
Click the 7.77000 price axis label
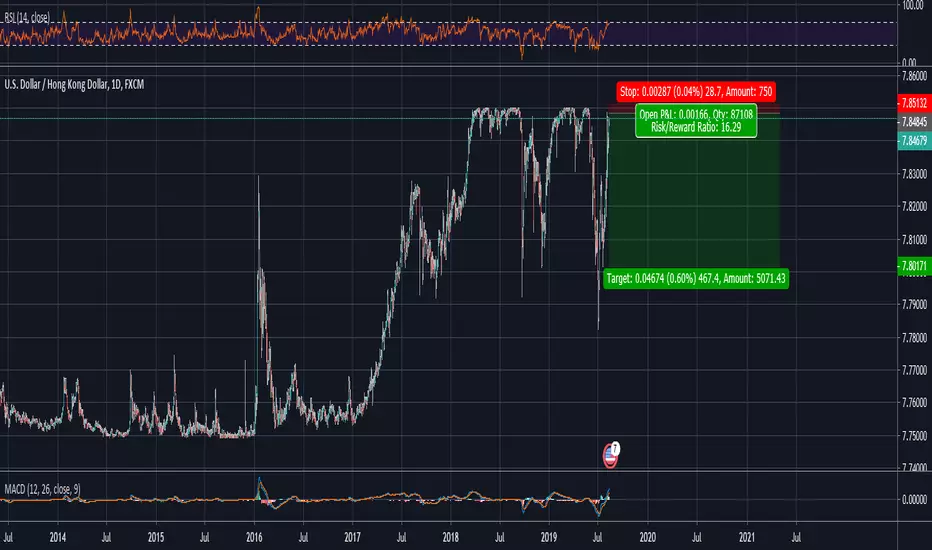pyautogui.click(x=914, y=370)
